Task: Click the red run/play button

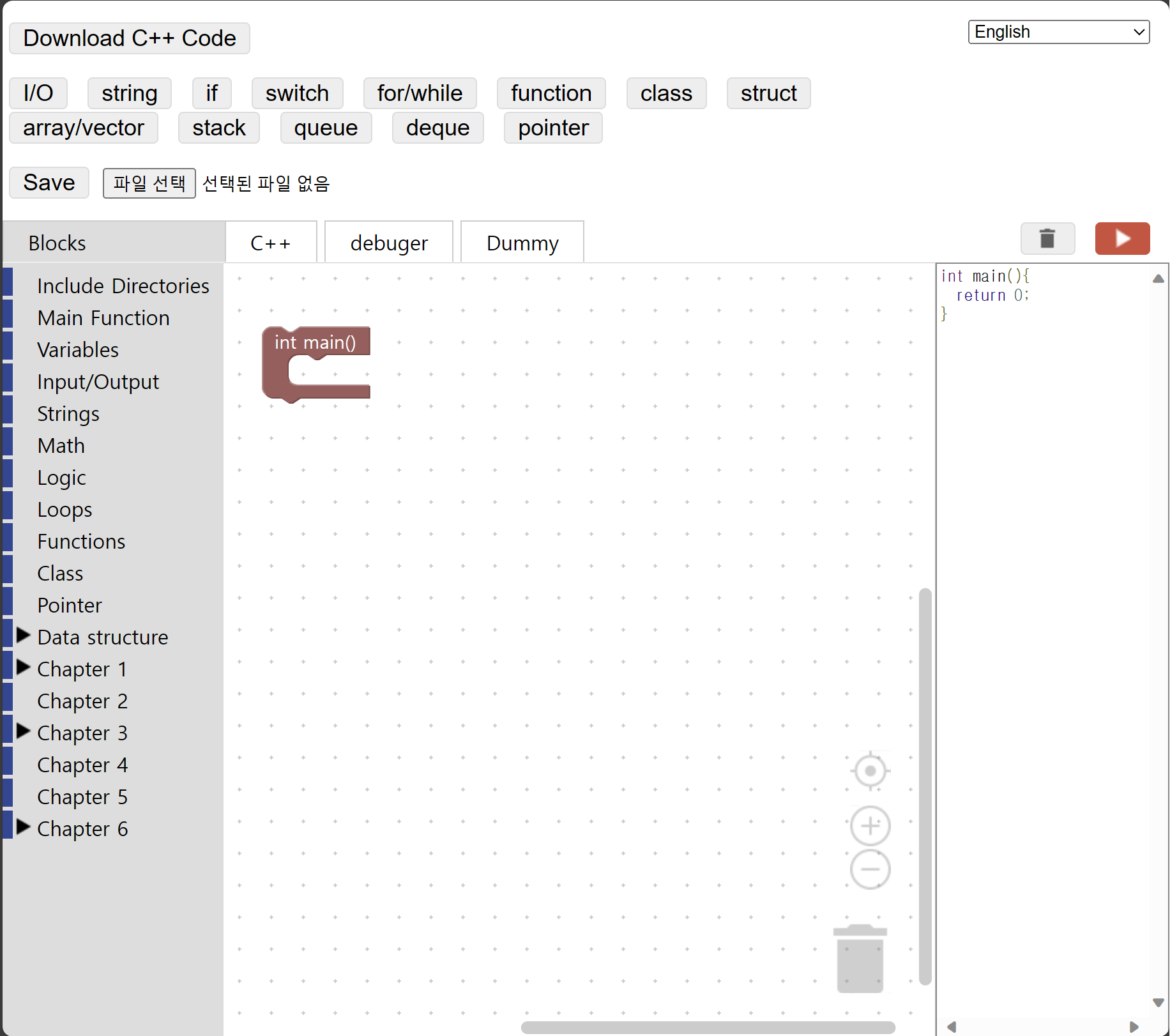Action: click(1122, 238)
